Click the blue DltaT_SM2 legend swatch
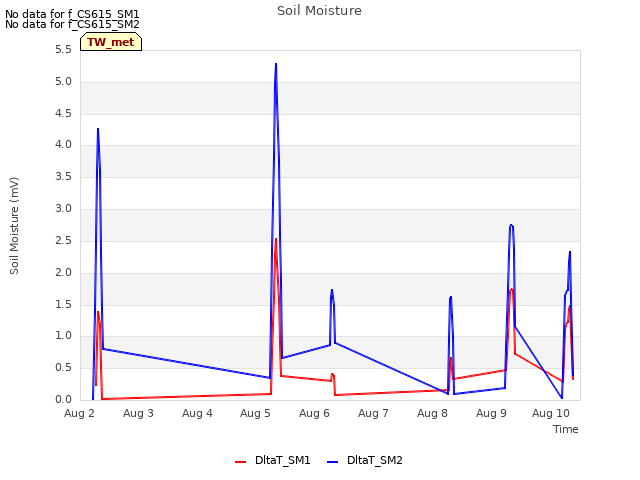The width and height of the screenshot is (640, 480). (x=333, y=462)
